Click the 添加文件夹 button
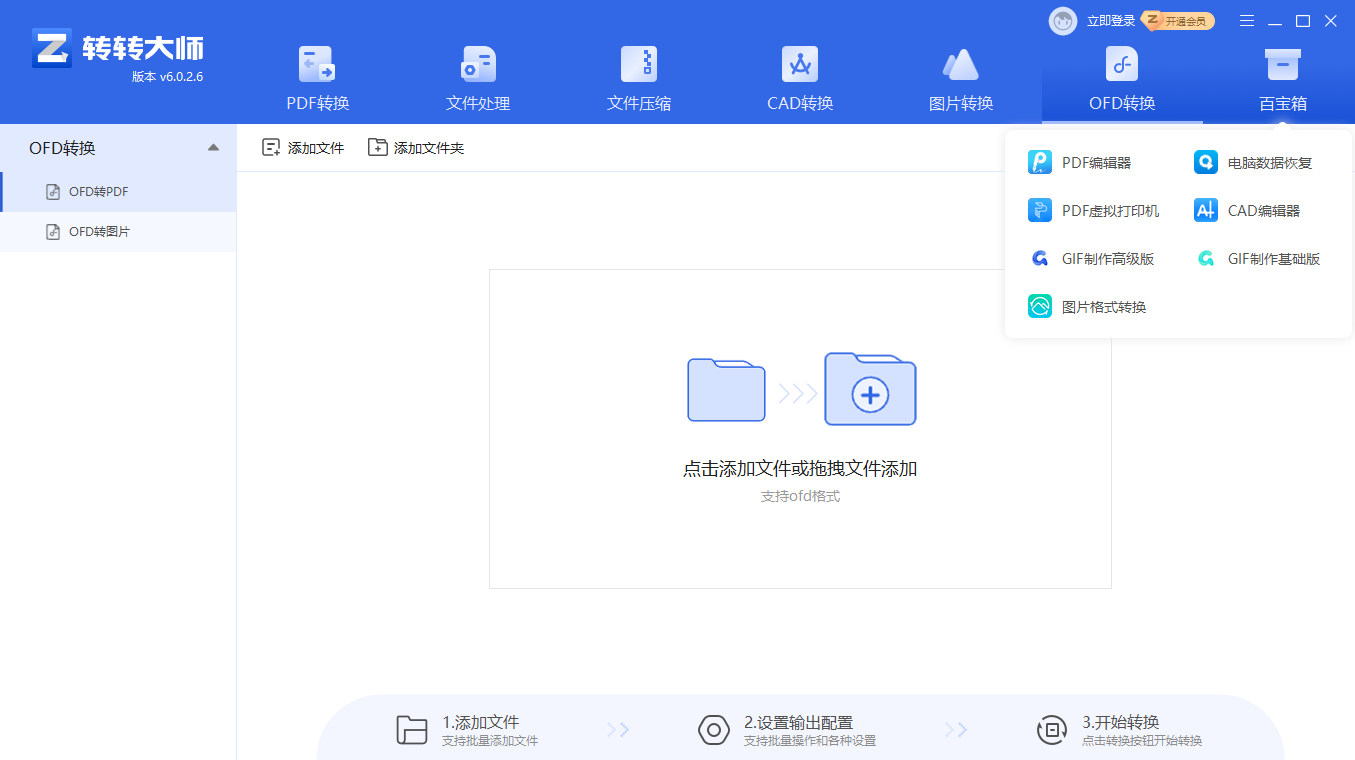Screen dimensions: 1355x760 [416, 148]
